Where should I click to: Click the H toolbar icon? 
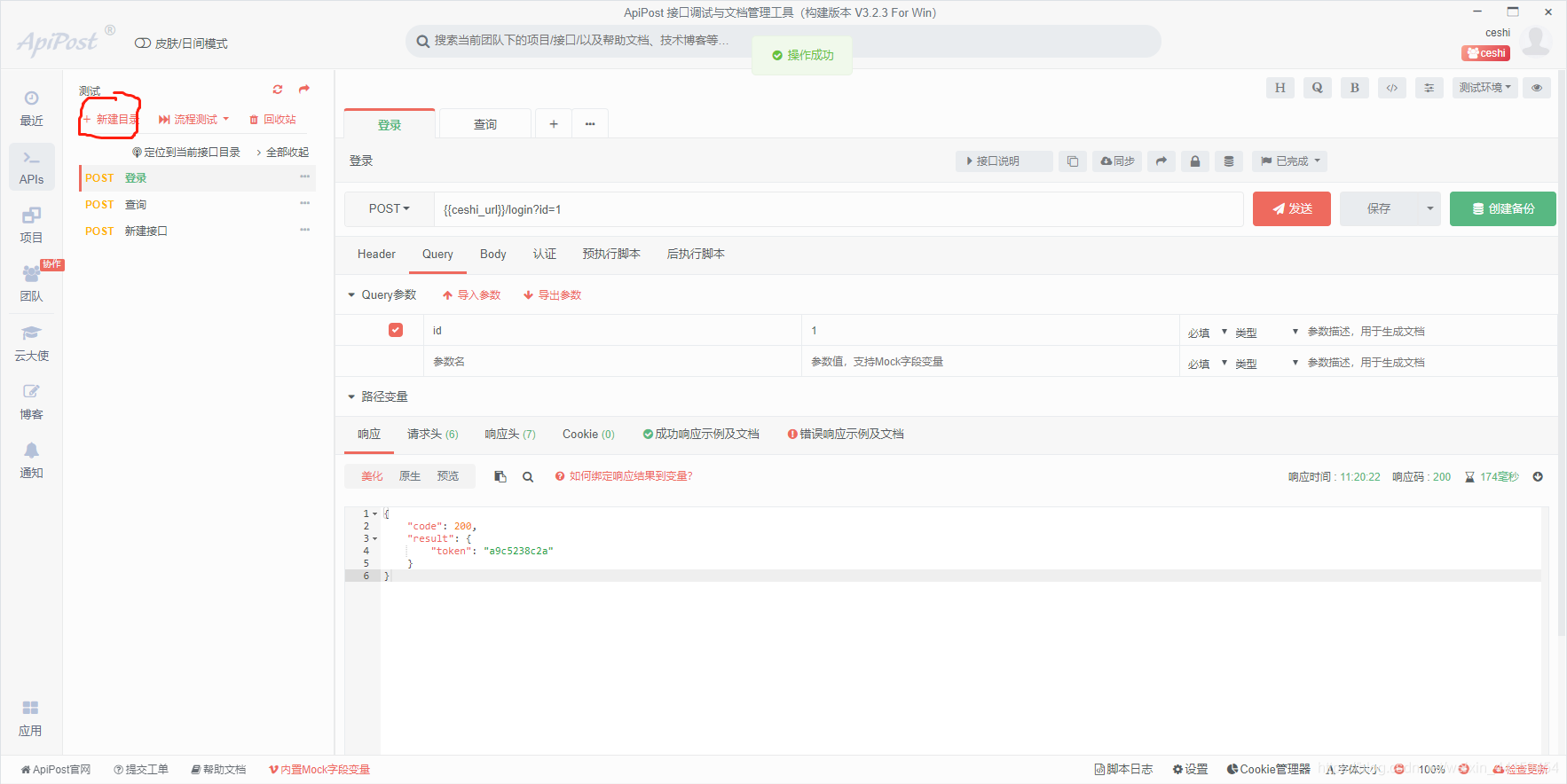(1280, 87)
